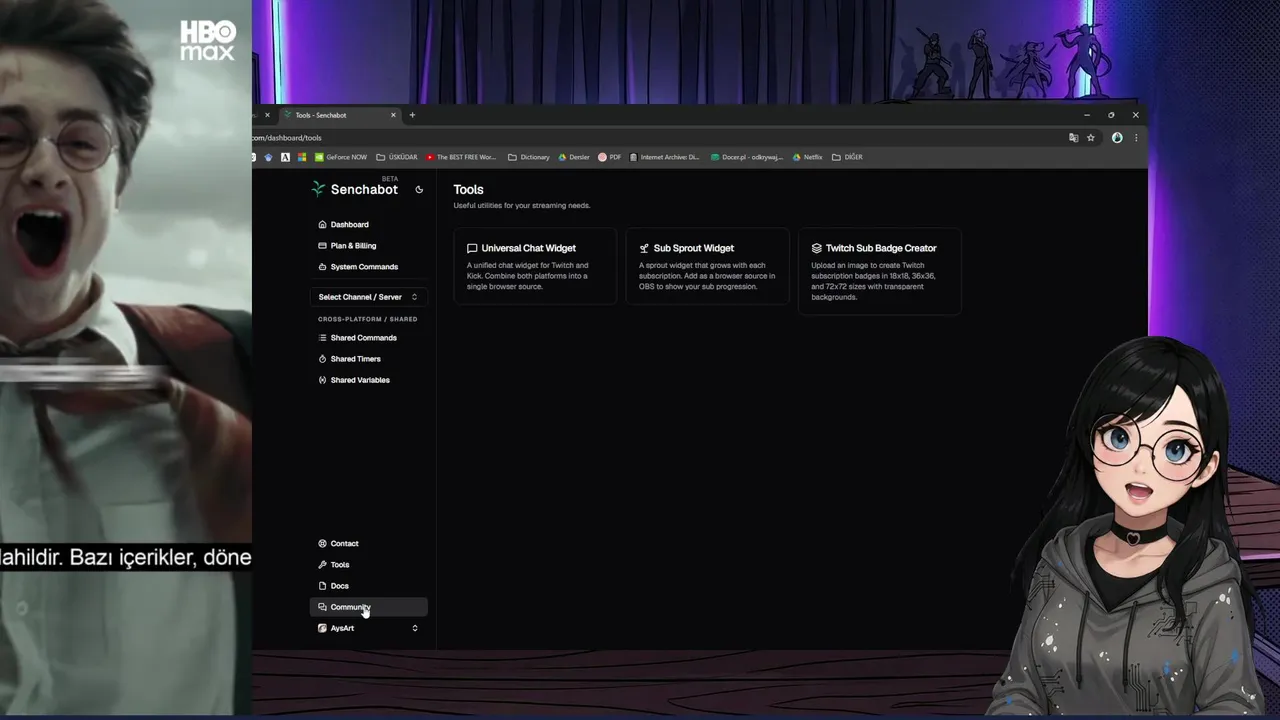Open Shared Timers

click(368, 359)
